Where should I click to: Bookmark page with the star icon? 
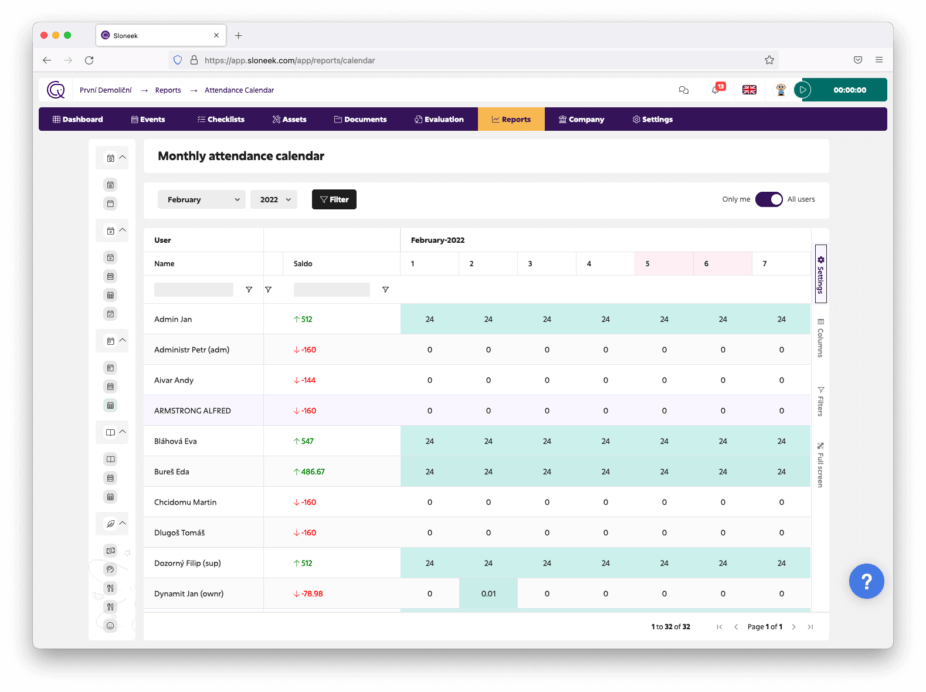(769, 60)
